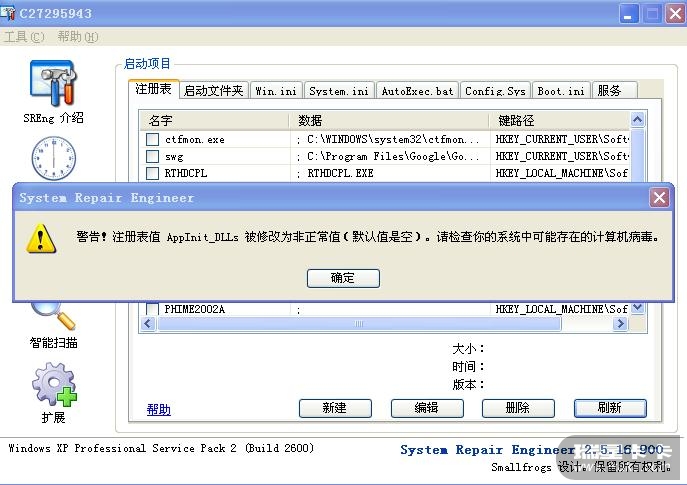Click the app icon in title bar
This screenshot has height=485, width=687.
coord(7,13)
